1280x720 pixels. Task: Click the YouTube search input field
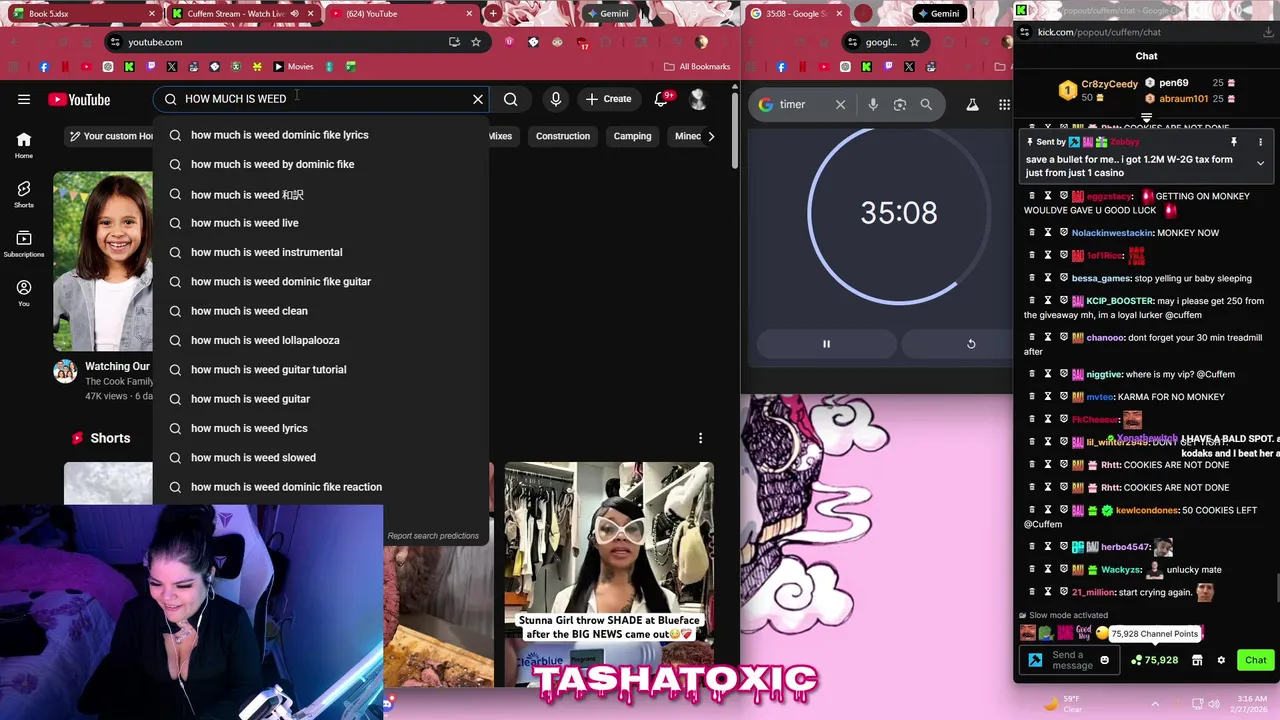(320, 99)
